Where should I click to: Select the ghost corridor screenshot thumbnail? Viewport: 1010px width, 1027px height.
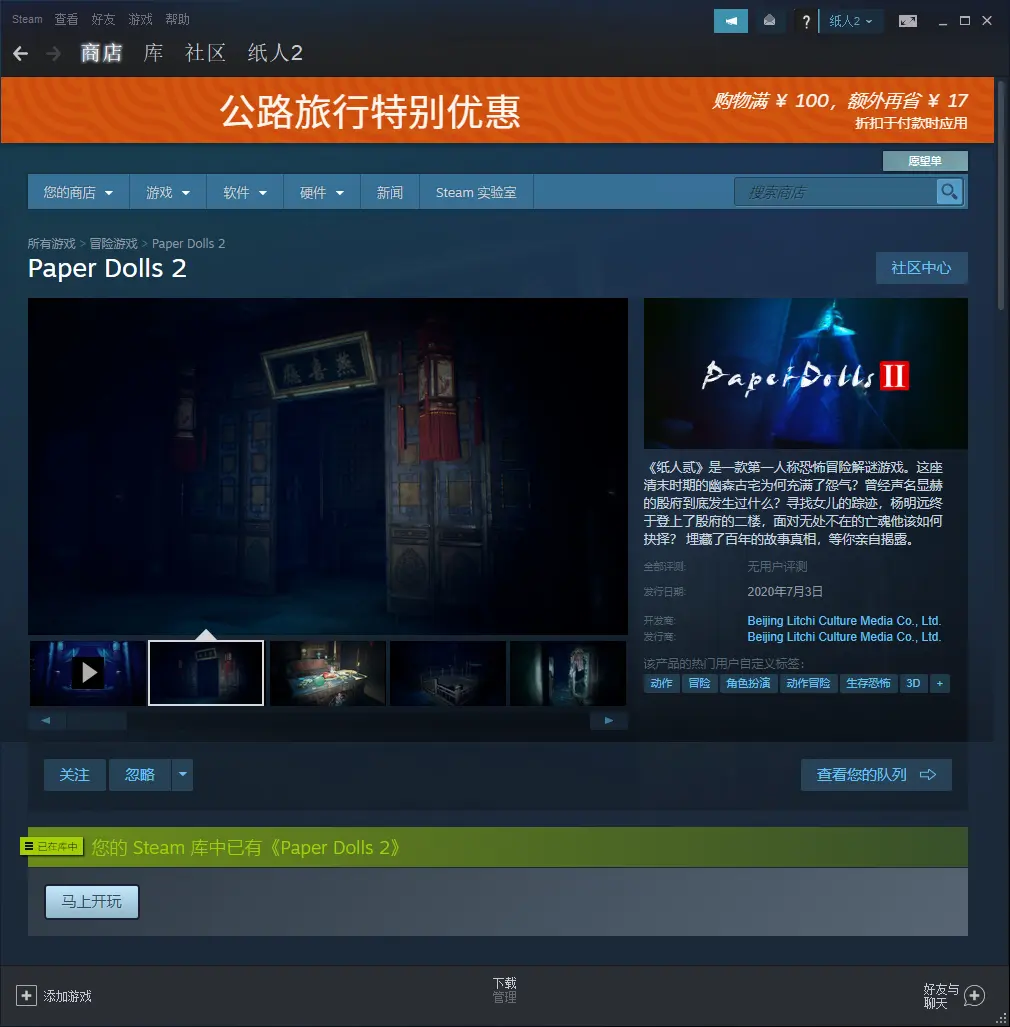point(568,673)
